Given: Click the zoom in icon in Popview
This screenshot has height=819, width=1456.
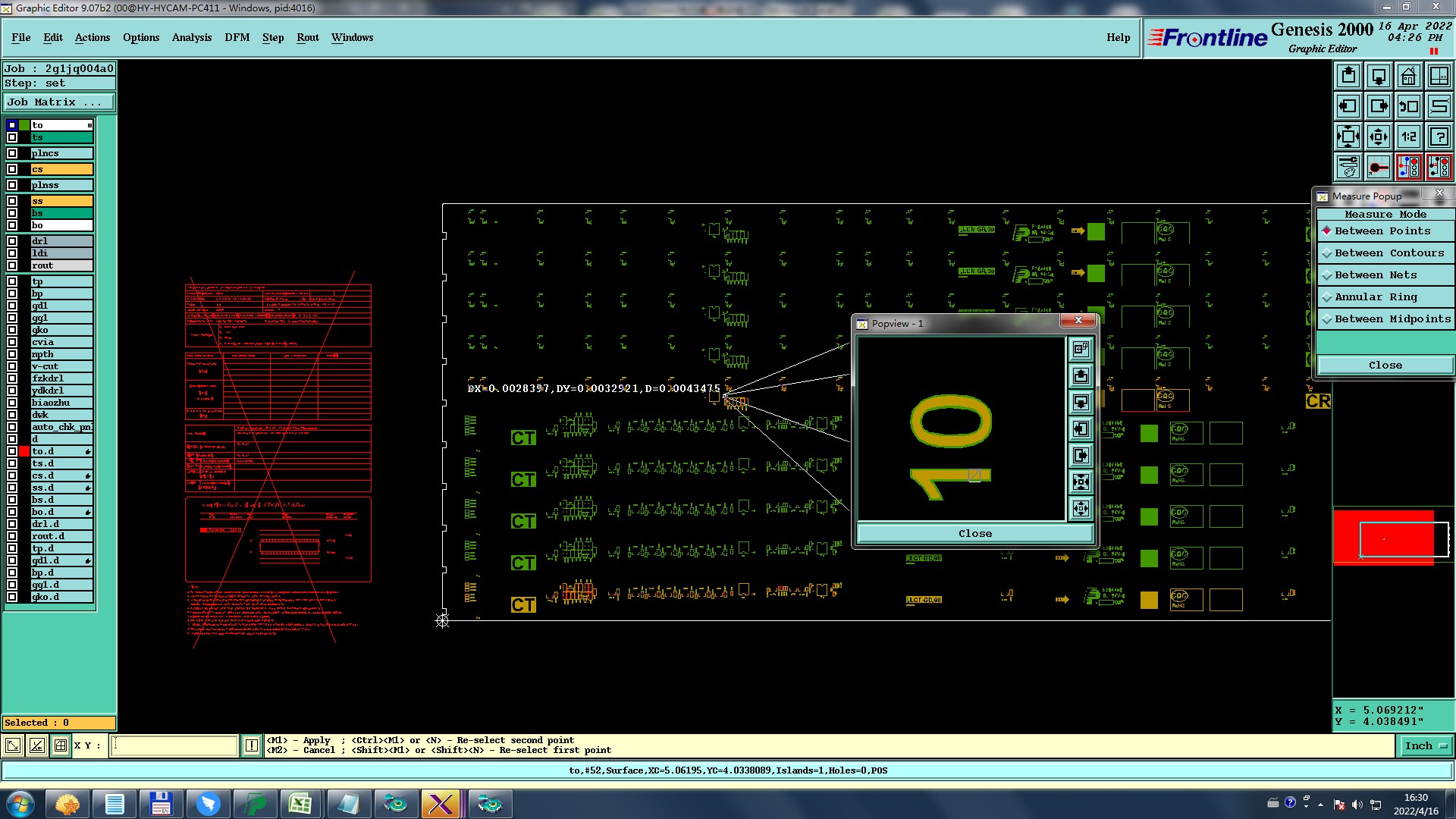Looking at the screenshot, I should [1081, 482].
